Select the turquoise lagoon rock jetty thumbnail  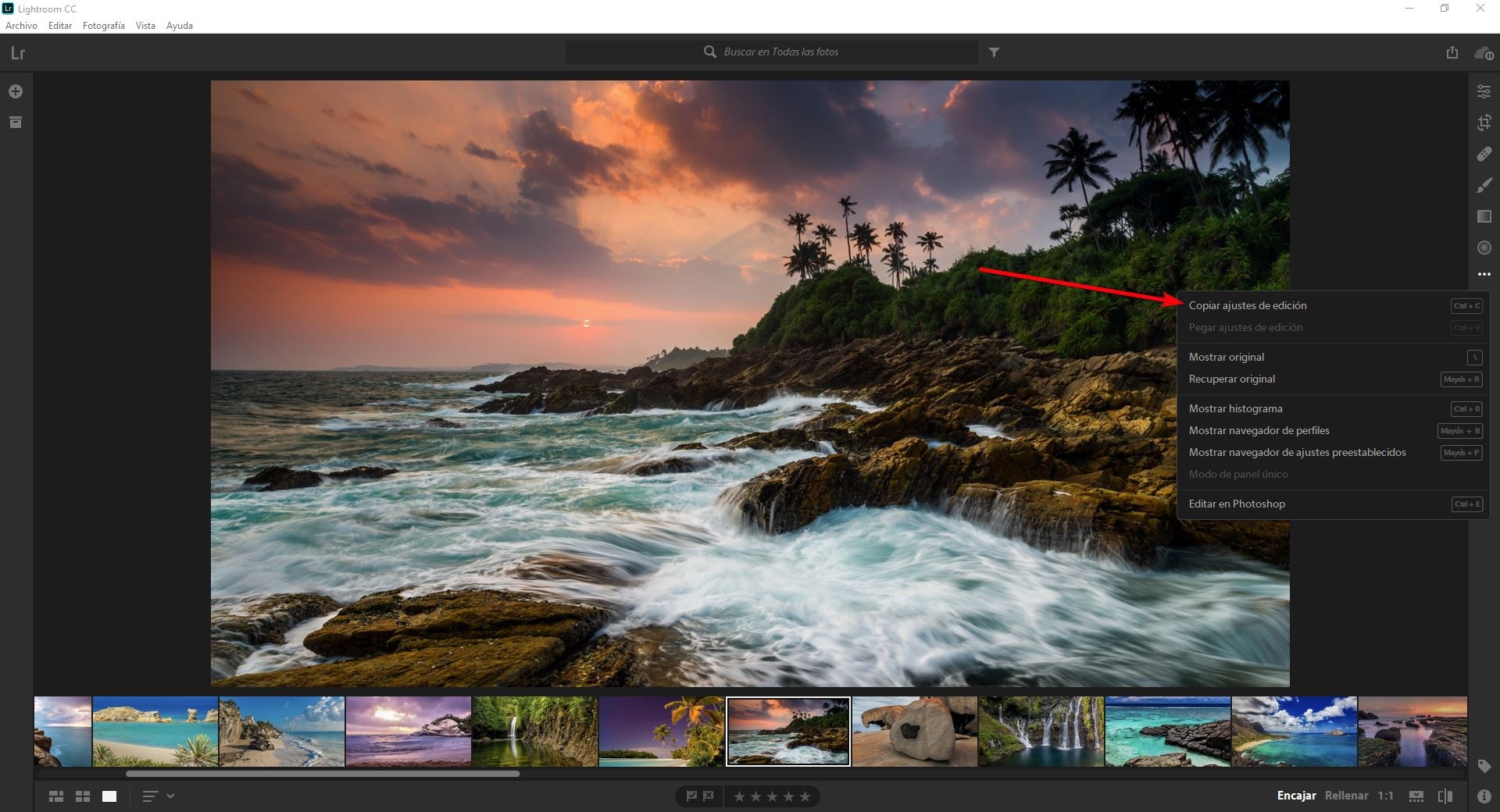point(1168,732)
